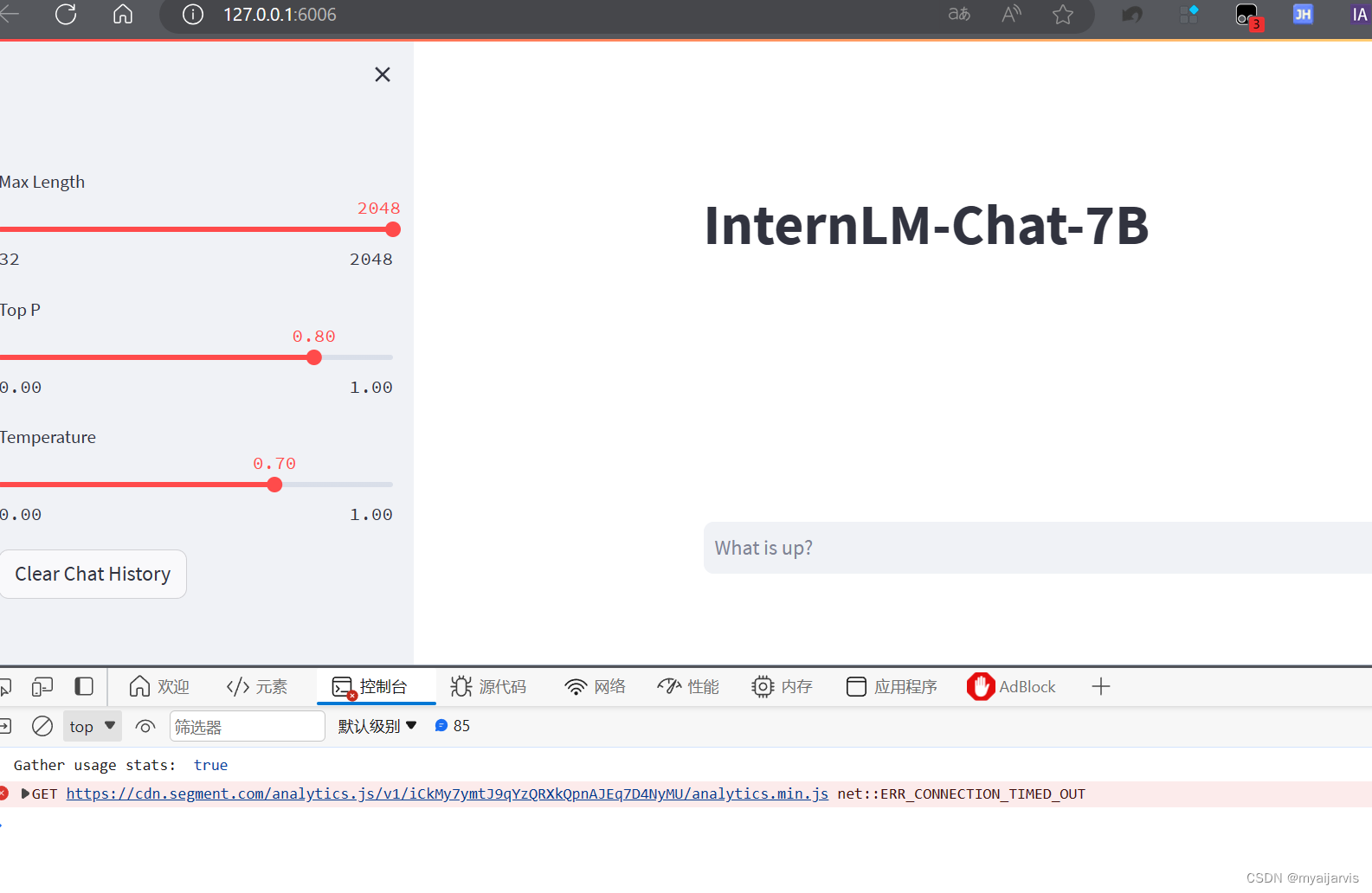Screen dimensions: 1372x893
Task: Open the extension with red badge 3
Action: [x=1248, y=16]
